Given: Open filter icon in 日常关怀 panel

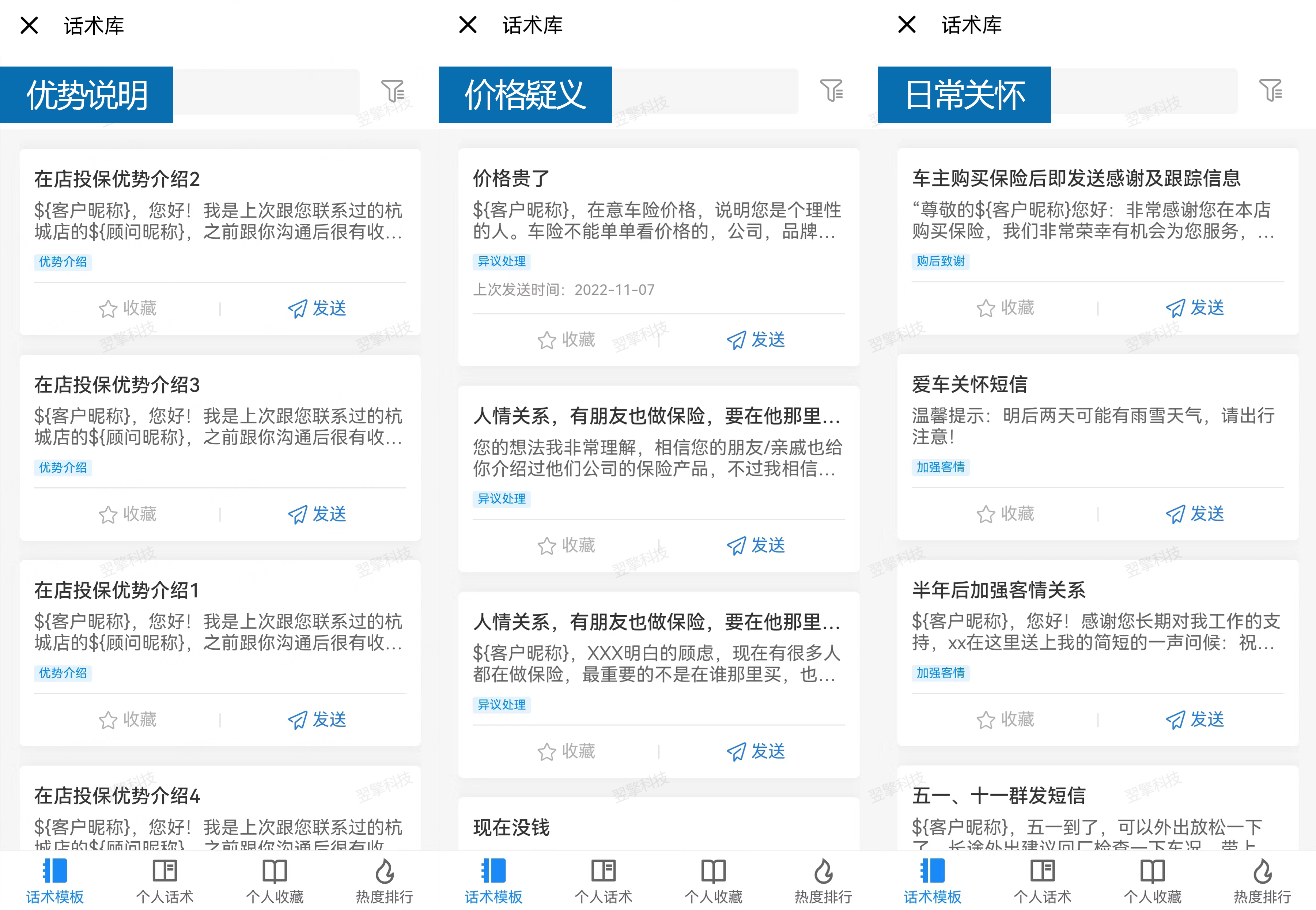Looking at the screenshot, I should pyautogui.click(x=1270, y=91).
